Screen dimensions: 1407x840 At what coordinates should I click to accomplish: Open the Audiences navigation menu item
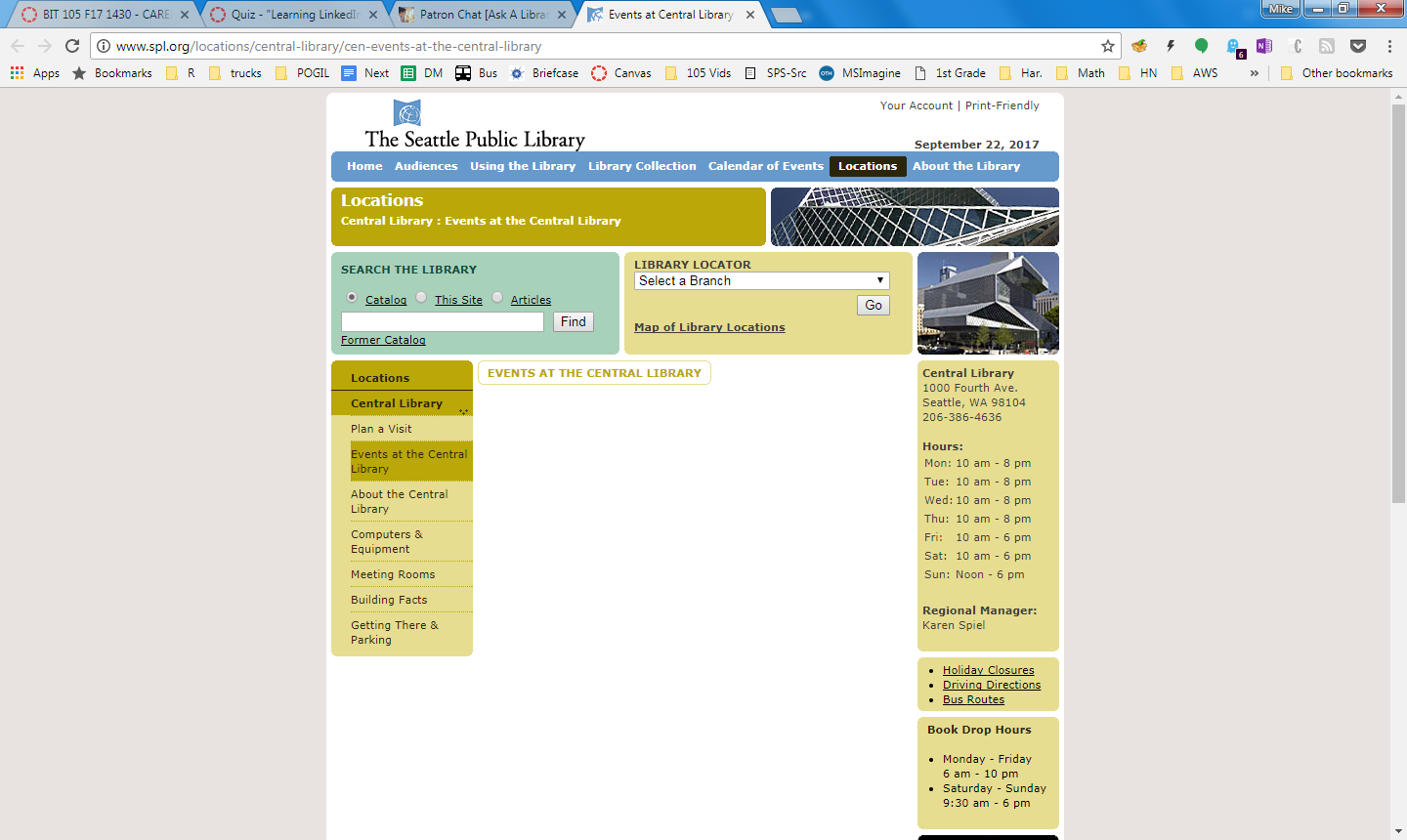tap(426, 166)
